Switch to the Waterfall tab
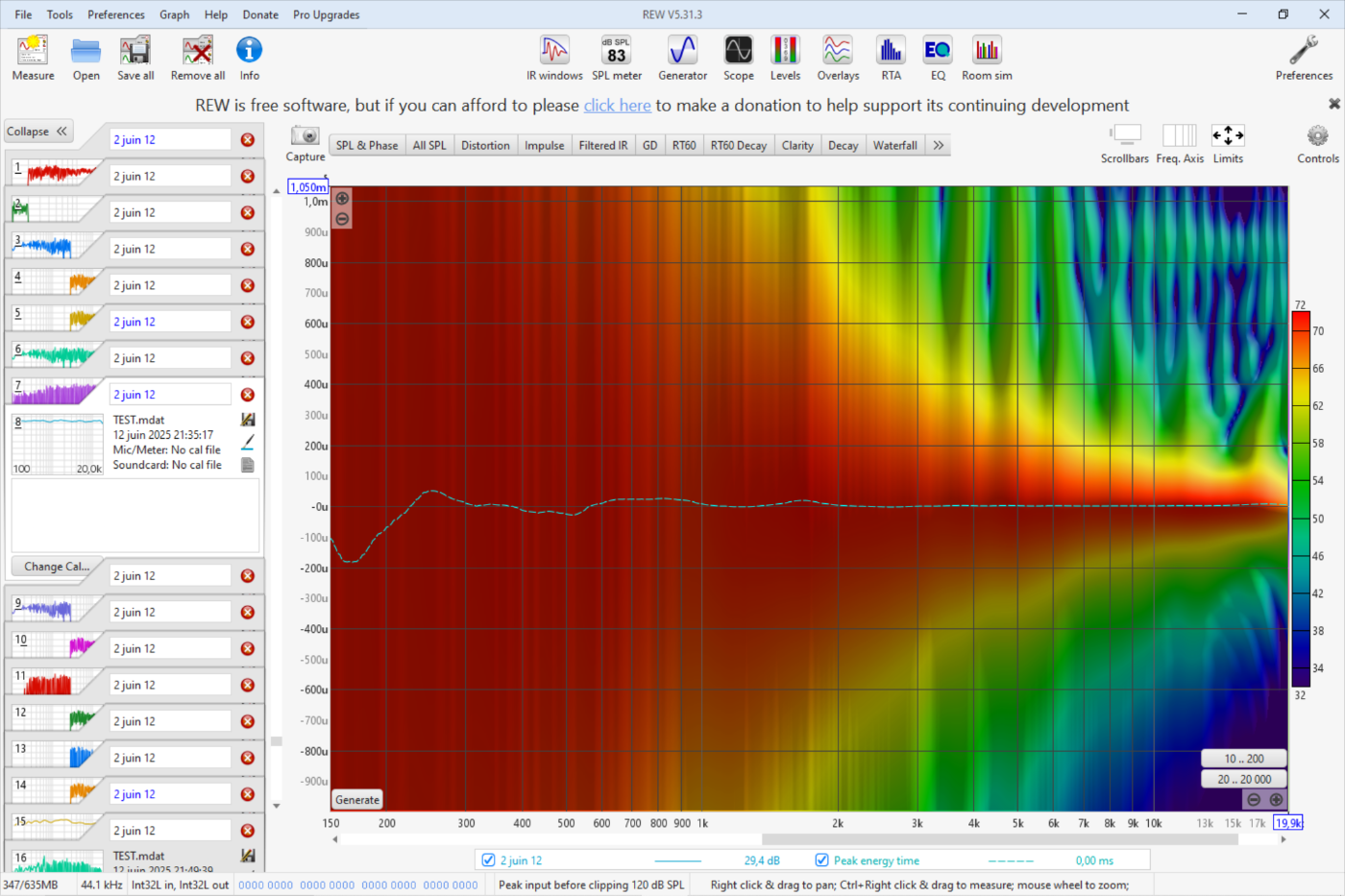The image size is (1345, 896). pos(894,145)
